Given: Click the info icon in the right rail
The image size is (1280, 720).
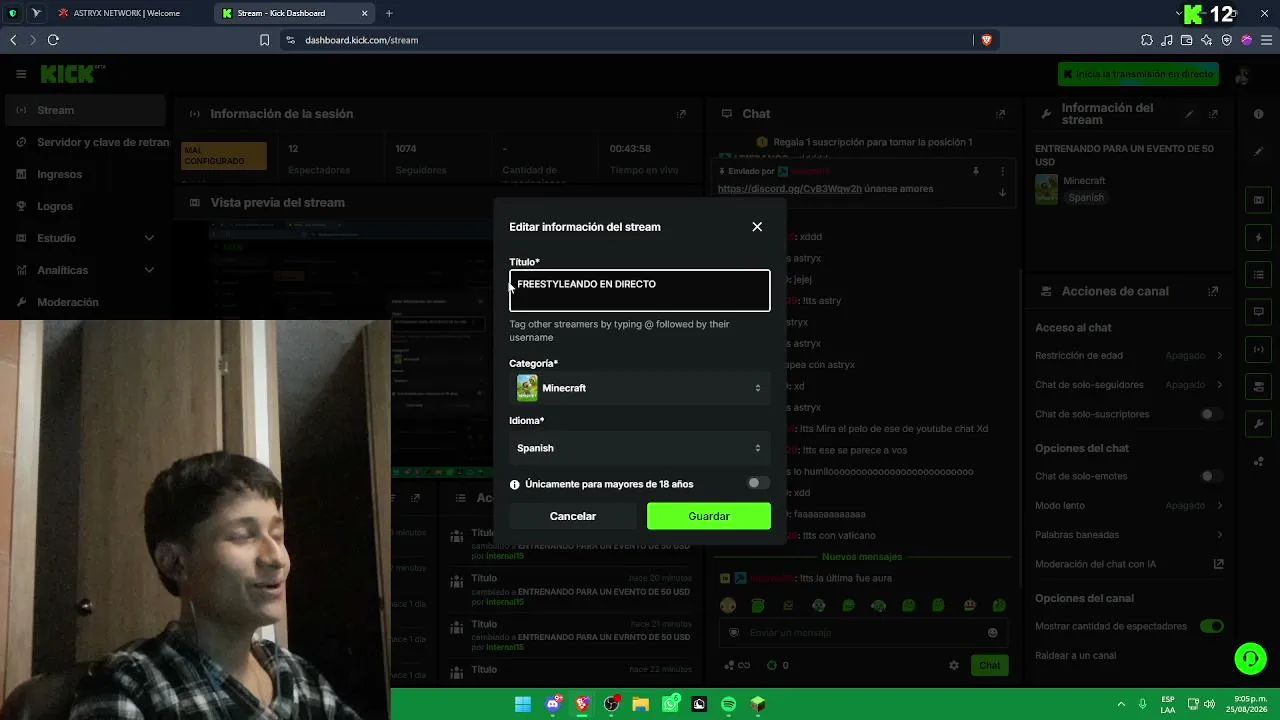Looking at the screenshot, I should click(1258, 114).
